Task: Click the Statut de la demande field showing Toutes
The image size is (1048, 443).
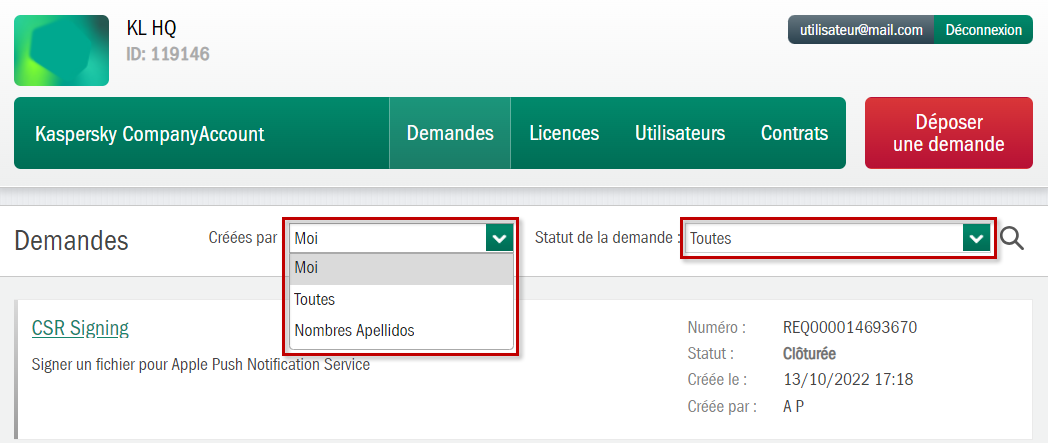Action: (823, 238)
